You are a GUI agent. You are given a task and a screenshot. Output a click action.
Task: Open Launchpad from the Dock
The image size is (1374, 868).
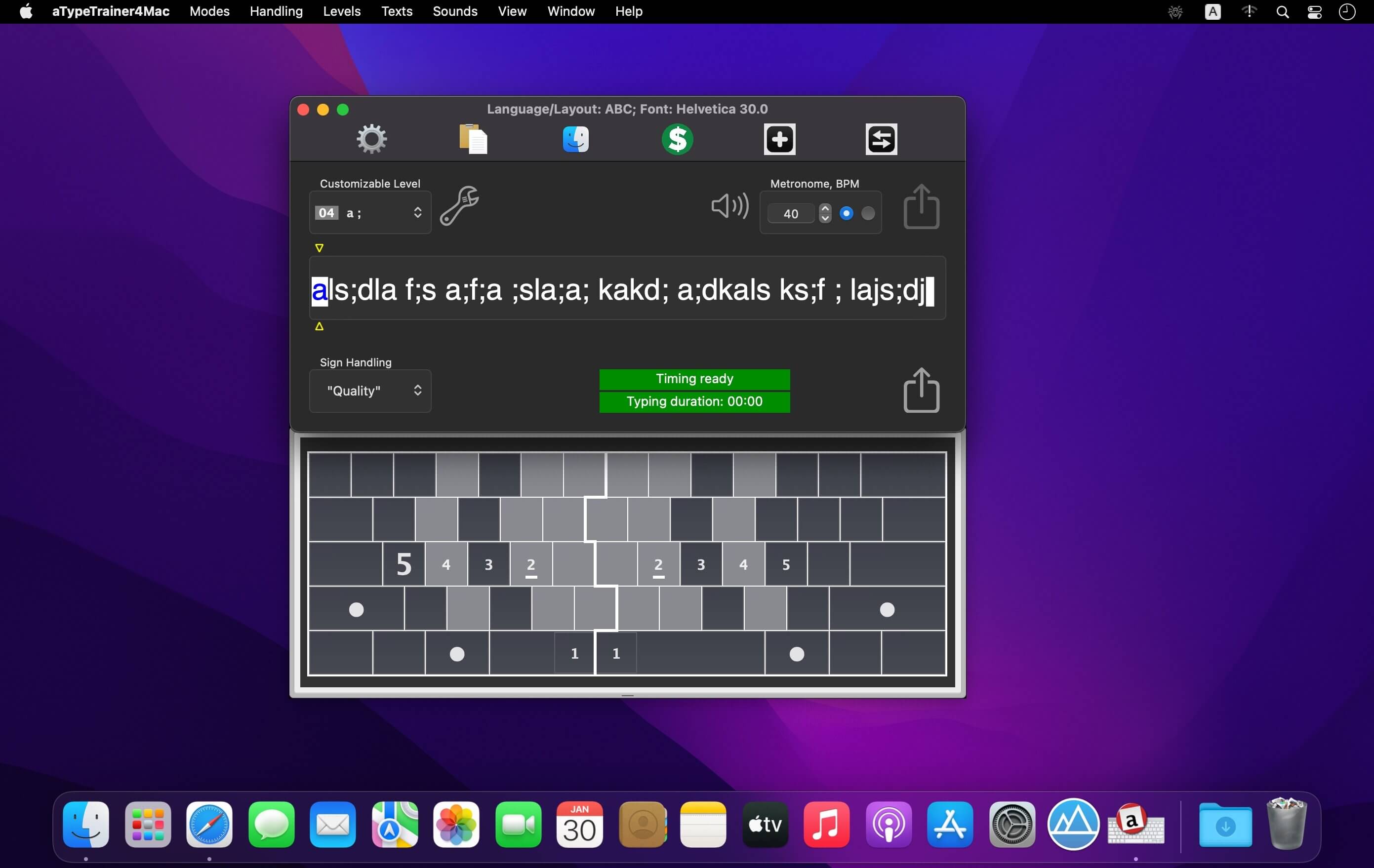148,824
